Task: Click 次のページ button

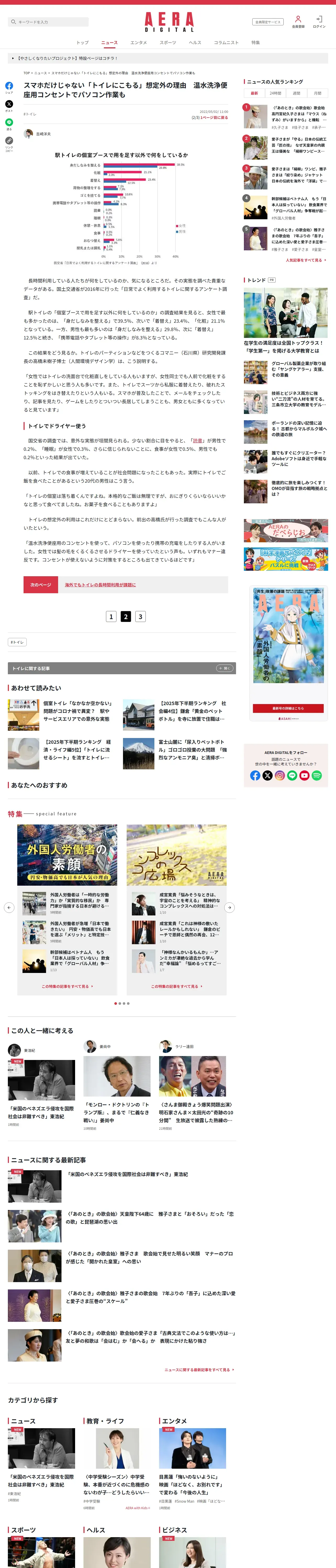Action: (x=41, y=584)
